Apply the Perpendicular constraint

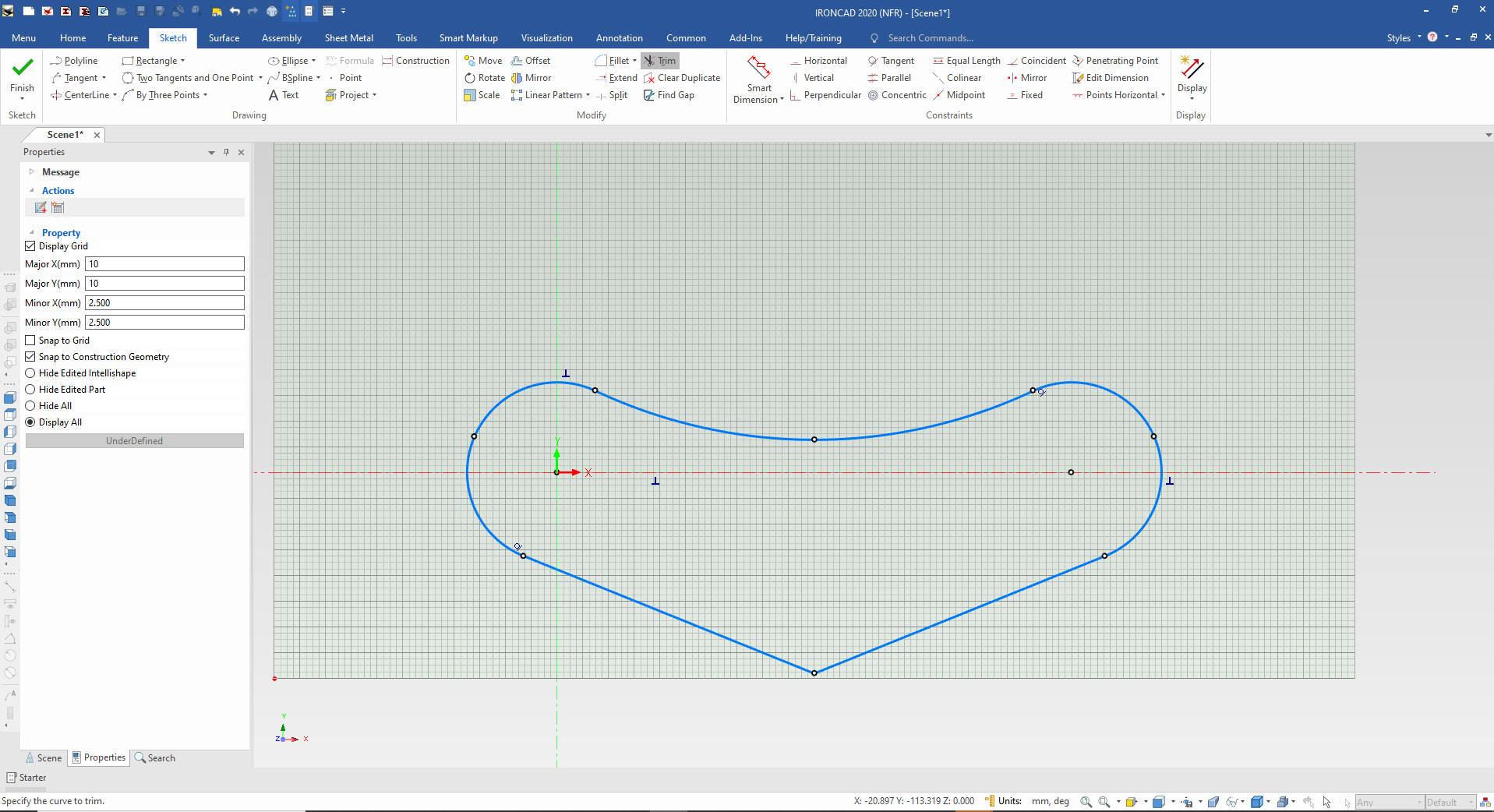(825, 95)
